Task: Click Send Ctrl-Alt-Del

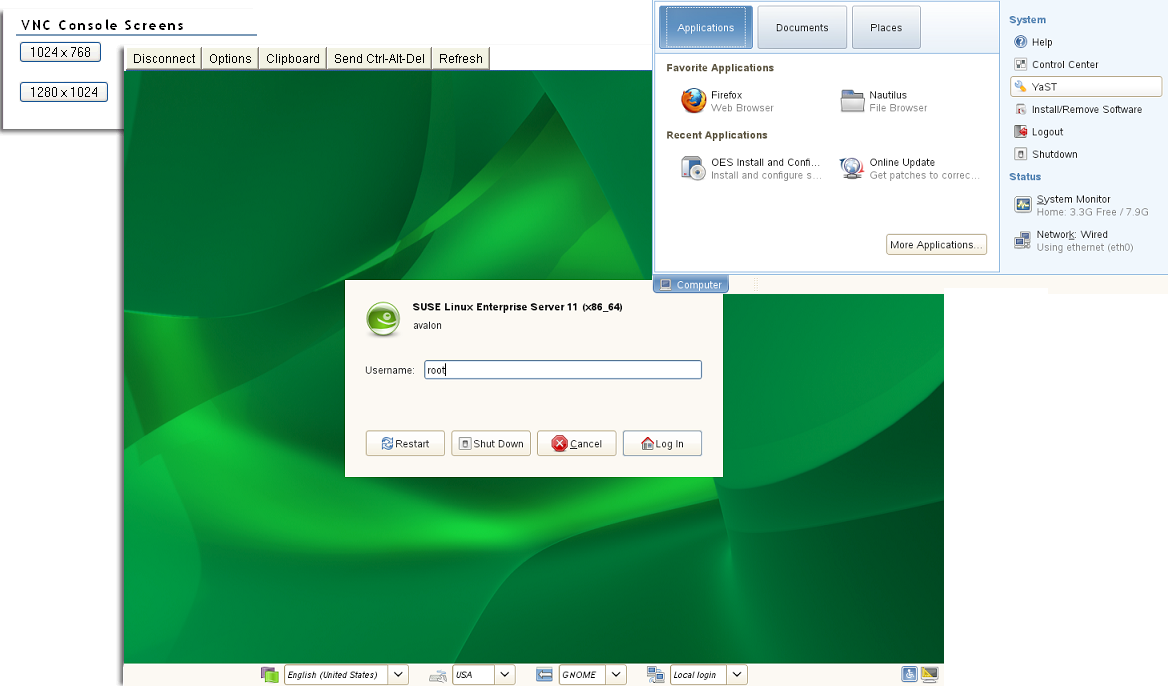Action: (x=379, y=58)
